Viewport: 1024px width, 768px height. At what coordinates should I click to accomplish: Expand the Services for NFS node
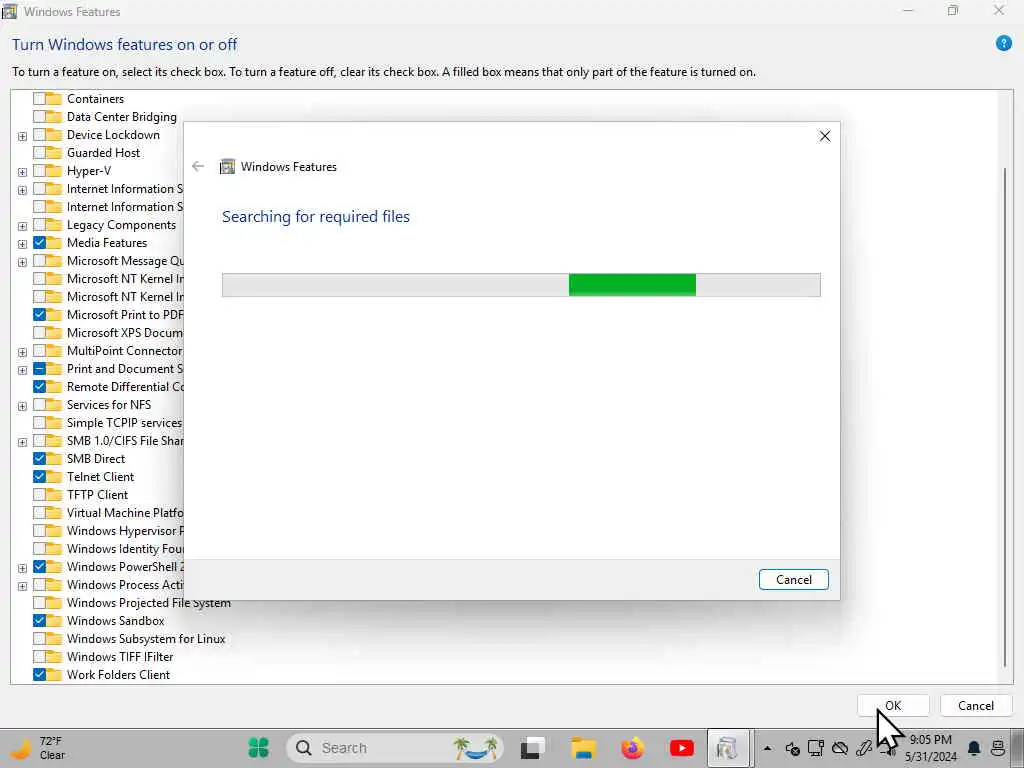(x=22, y=406)
